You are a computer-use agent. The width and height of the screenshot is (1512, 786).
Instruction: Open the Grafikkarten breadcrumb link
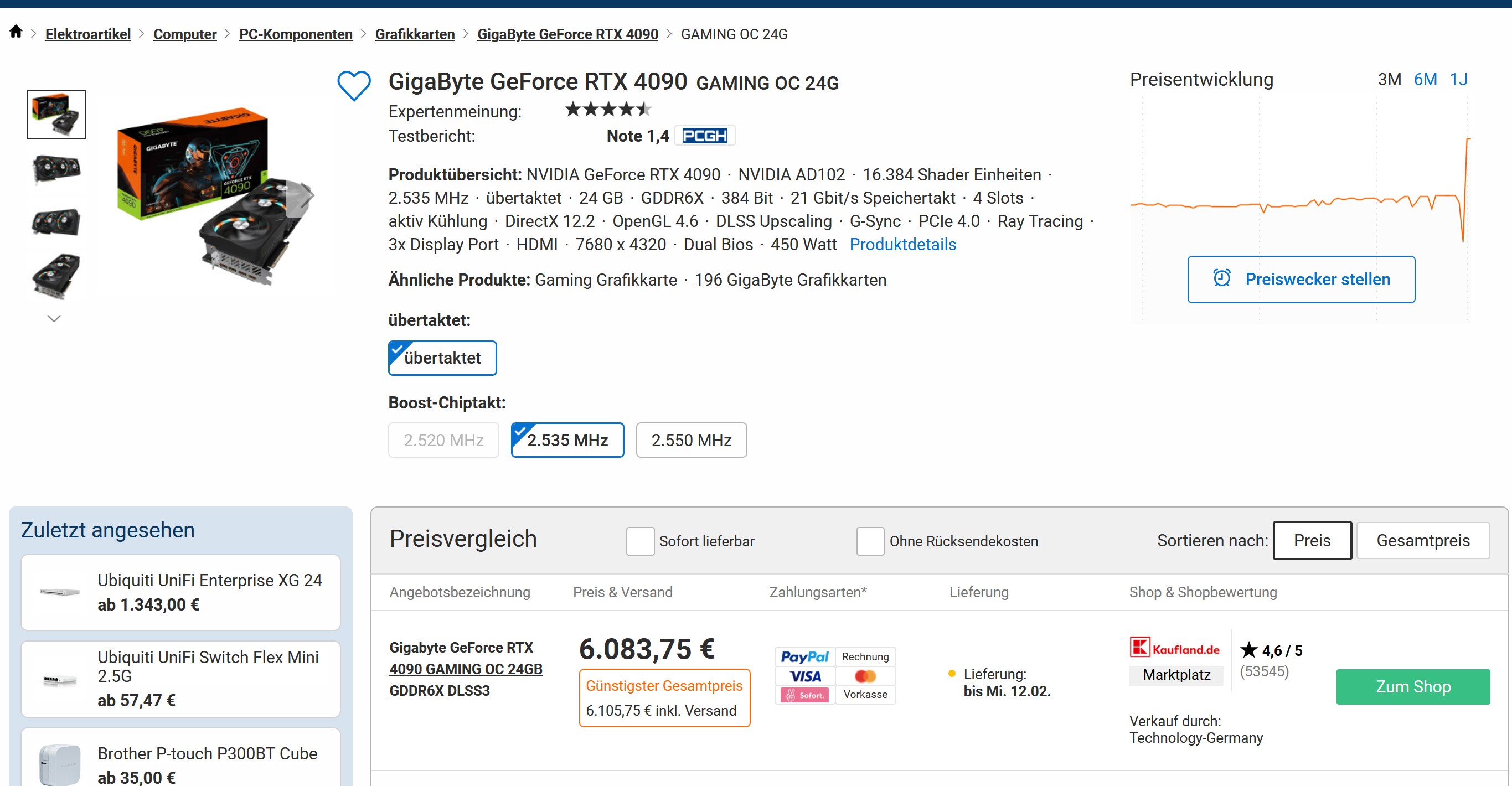[415, 34]
